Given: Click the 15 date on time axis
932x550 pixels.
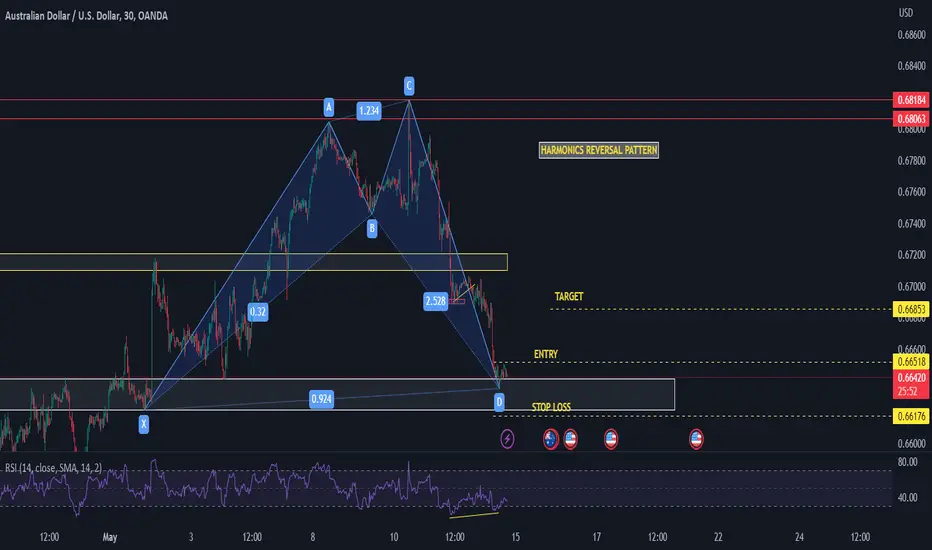Looking at the screenshot, I should coord(515,537).
